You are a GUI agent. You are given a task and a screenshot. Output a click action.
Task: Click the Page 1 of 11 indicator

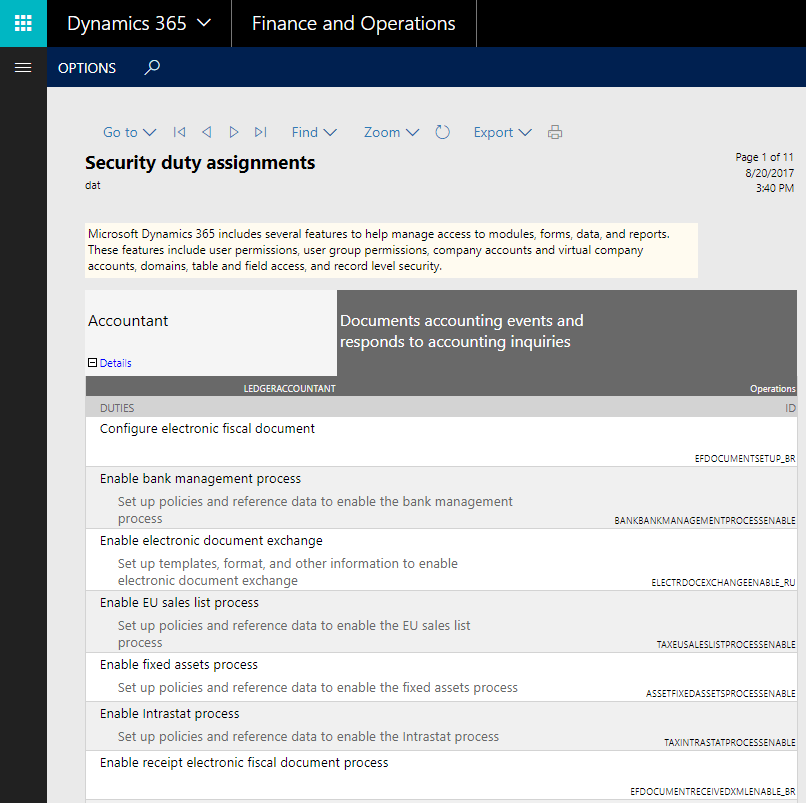point(764,157)
